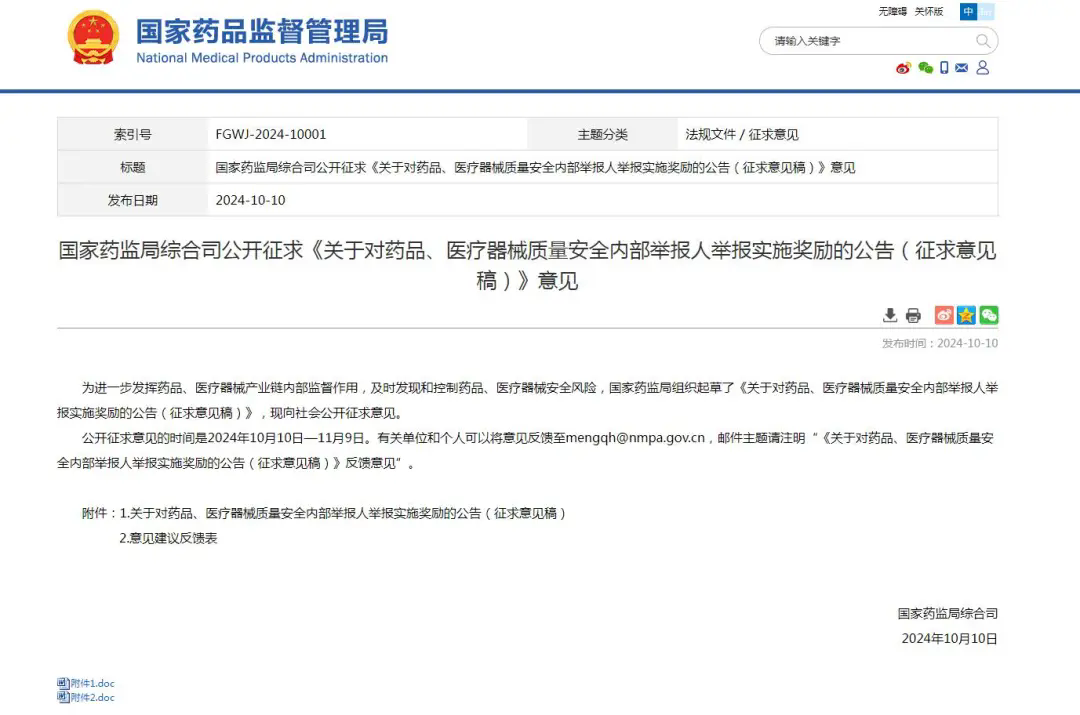This screenshot has height=715, width=1080.
Task: Open 无障碍 accessibility mode
Action: pos(892,12)
